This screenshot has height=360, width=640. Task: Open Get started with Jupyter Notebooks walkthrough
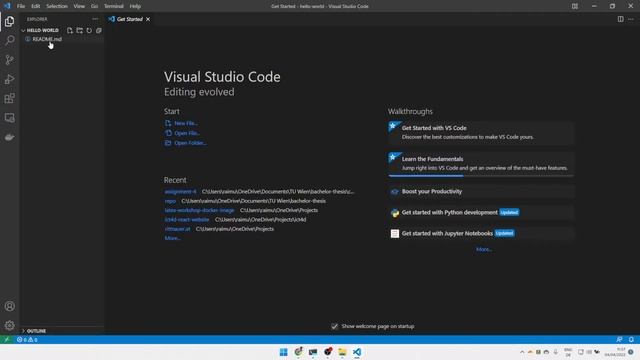click(481, 233)
